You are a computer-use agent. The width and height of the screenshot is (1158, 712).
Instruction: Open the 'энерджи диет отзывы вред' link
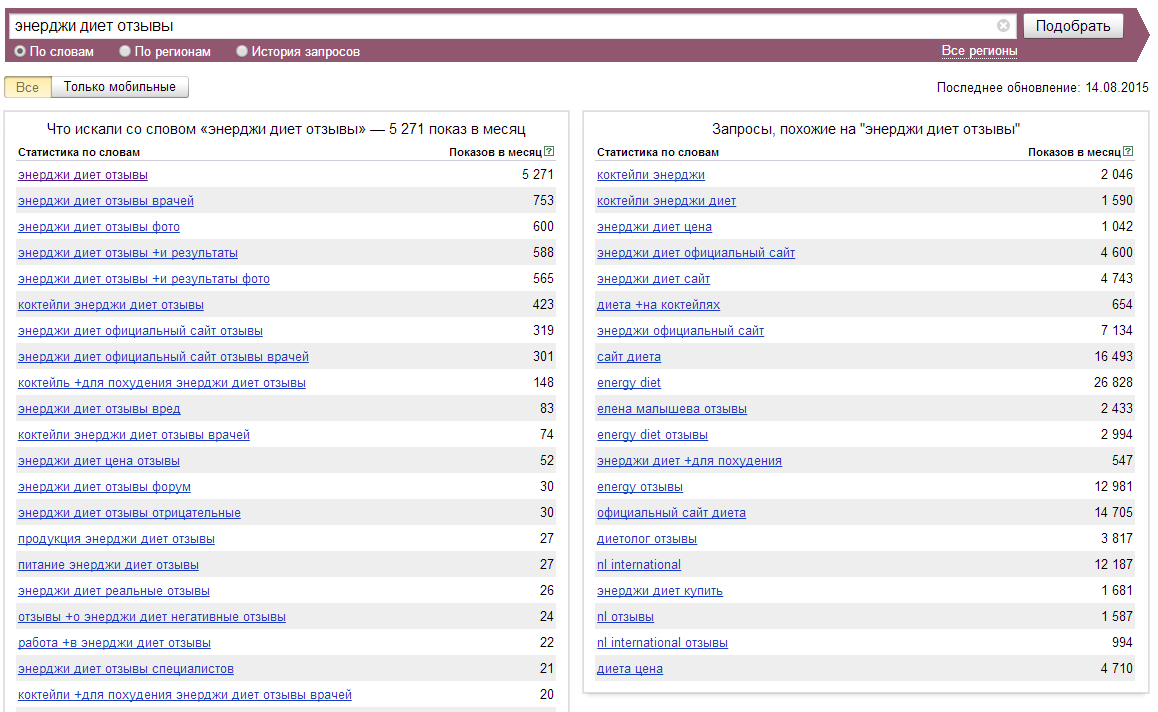point(99,409)
